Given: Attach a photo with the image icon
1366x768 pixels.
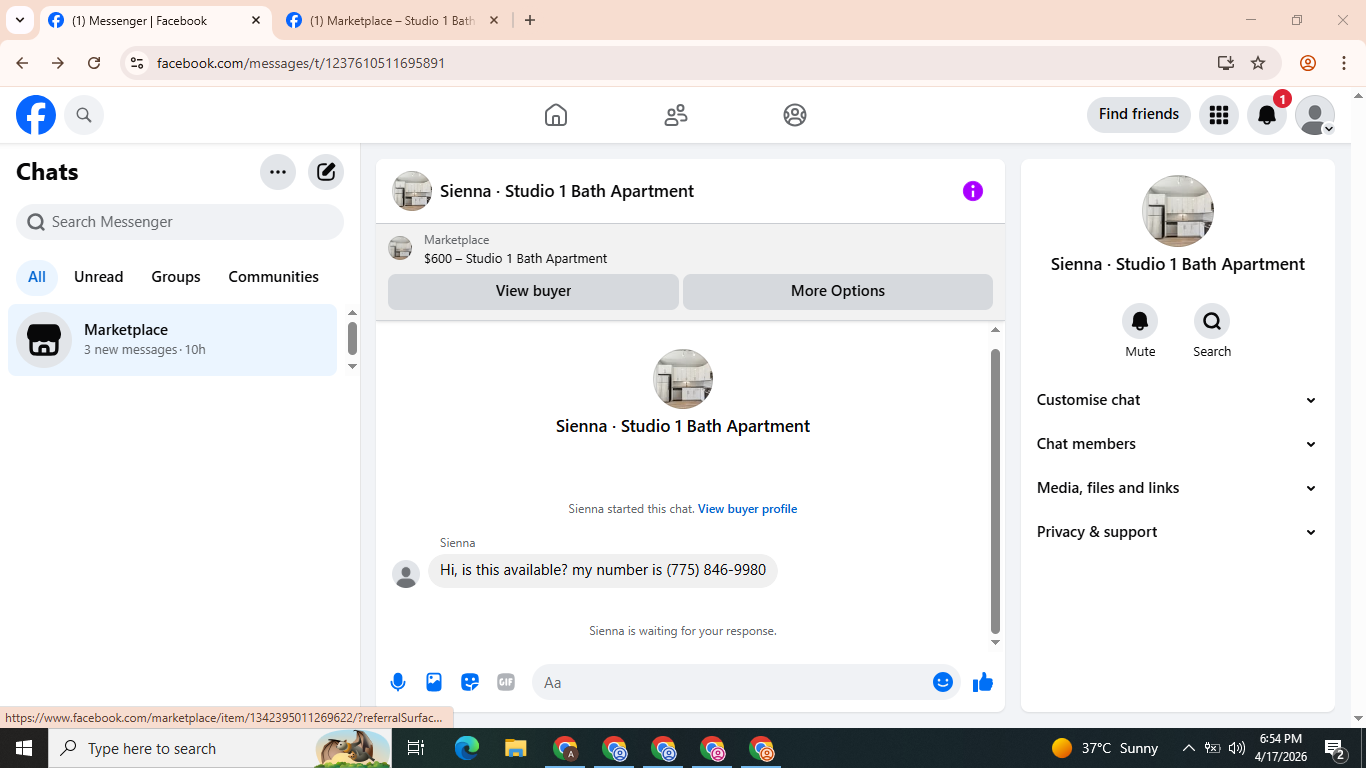Looking at the screenshot, I should (x=434, y=682).
